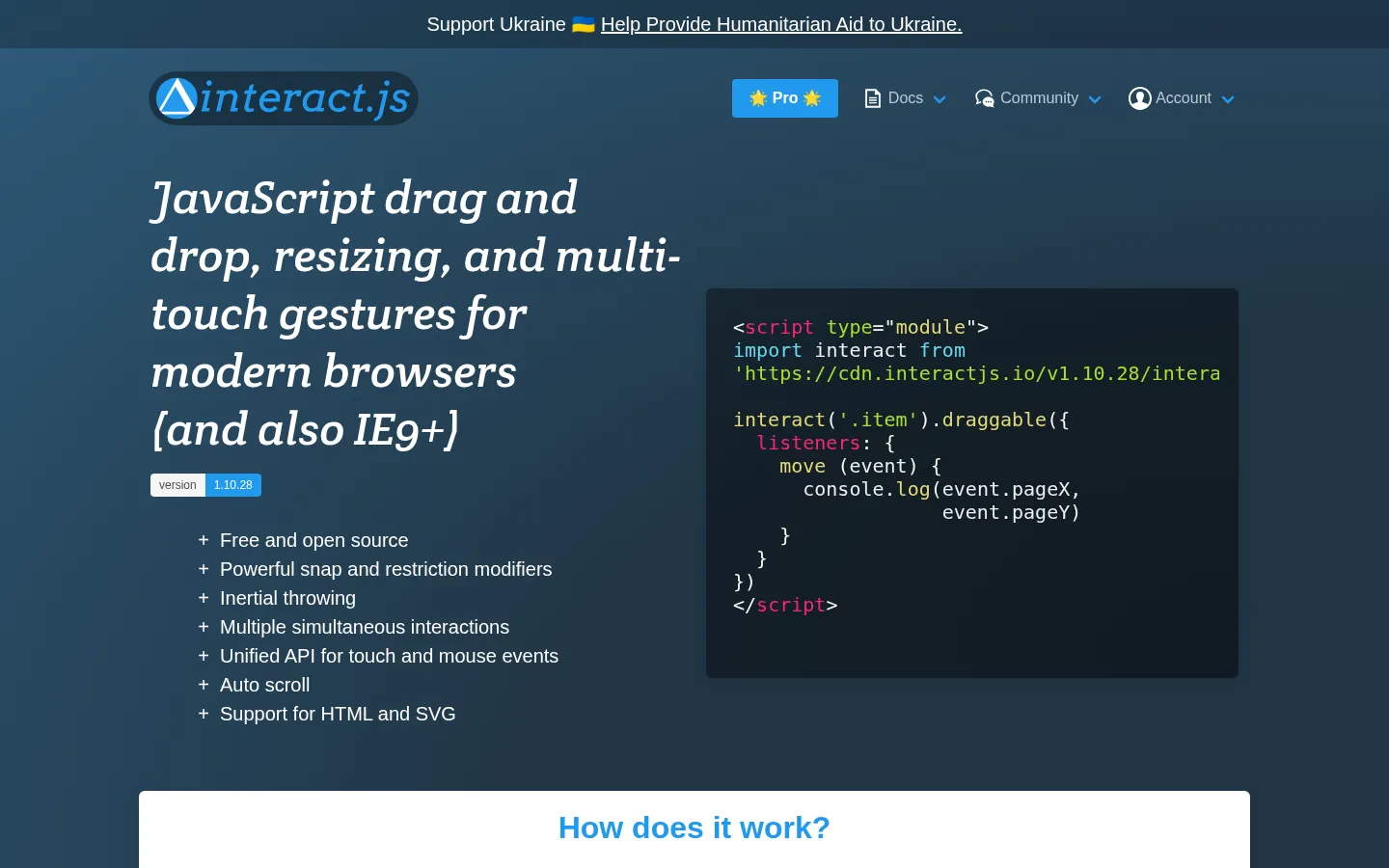Expand the Community dropdown chevron

[x=1095, y=99]
